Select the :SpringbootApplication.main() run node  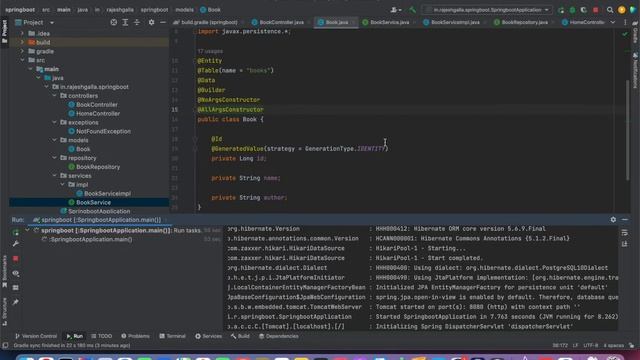(91, 240)
